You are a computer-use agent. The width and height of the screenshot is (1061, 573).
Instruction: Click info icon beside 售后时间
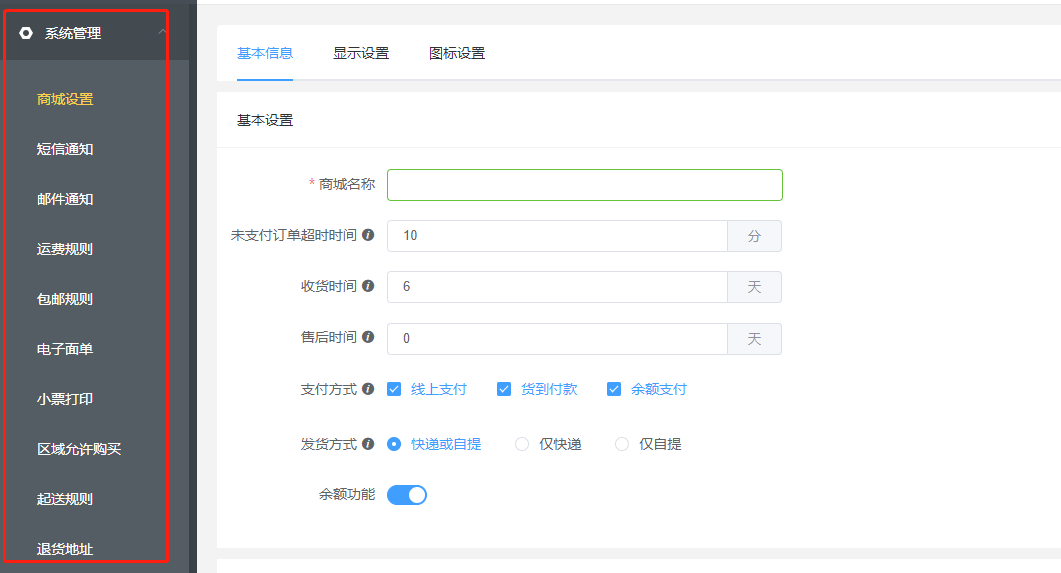point(368,337)
